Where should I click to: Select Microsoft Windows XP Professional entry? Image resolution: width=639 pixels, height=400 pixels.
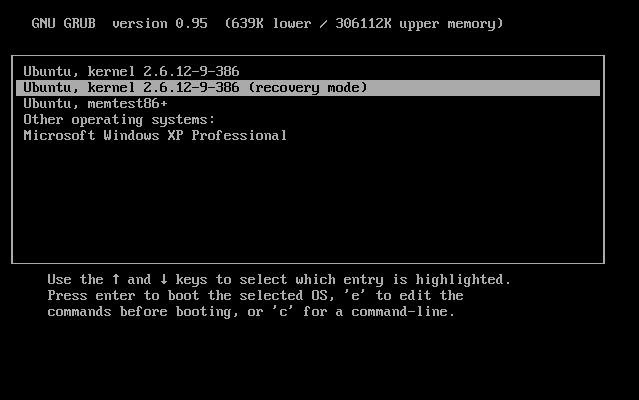tap(155, 135)
